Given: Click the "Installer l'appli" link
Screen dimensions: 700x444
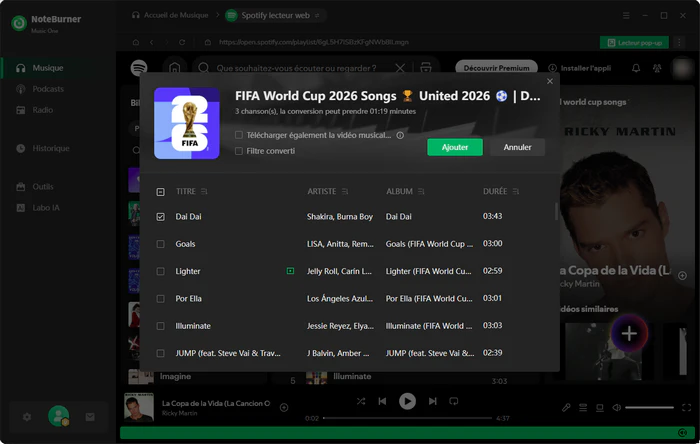Looking at the screenshot, I should (579, 68).
